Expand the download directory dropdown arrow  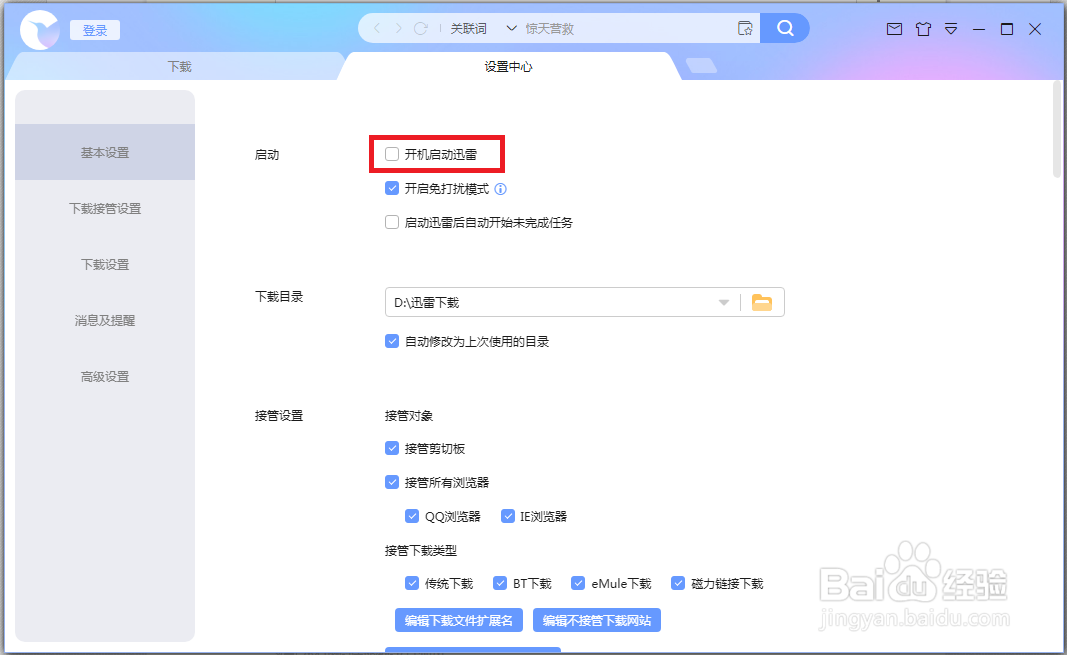click(x=724, y=303)
